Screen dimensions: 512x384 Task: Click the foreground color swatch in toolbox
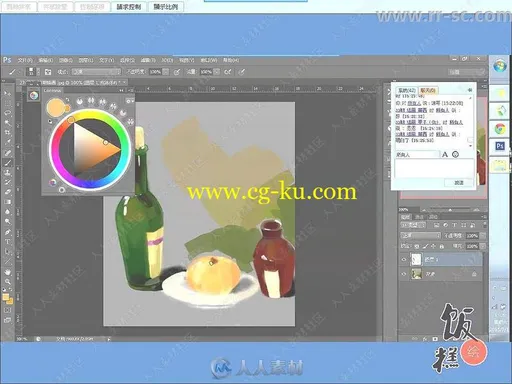[x=6, y=297]
